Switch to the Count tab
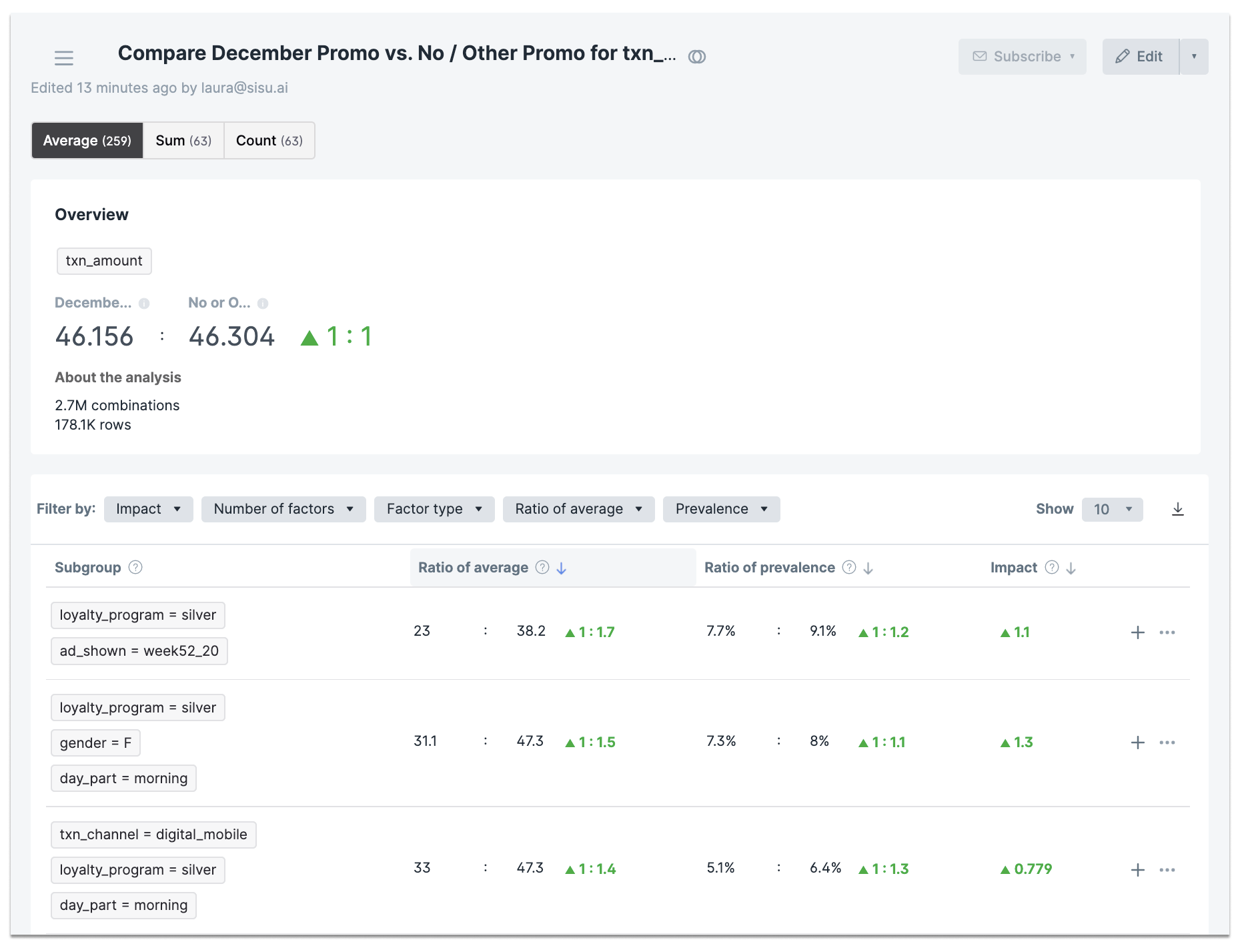 (269, 141)
